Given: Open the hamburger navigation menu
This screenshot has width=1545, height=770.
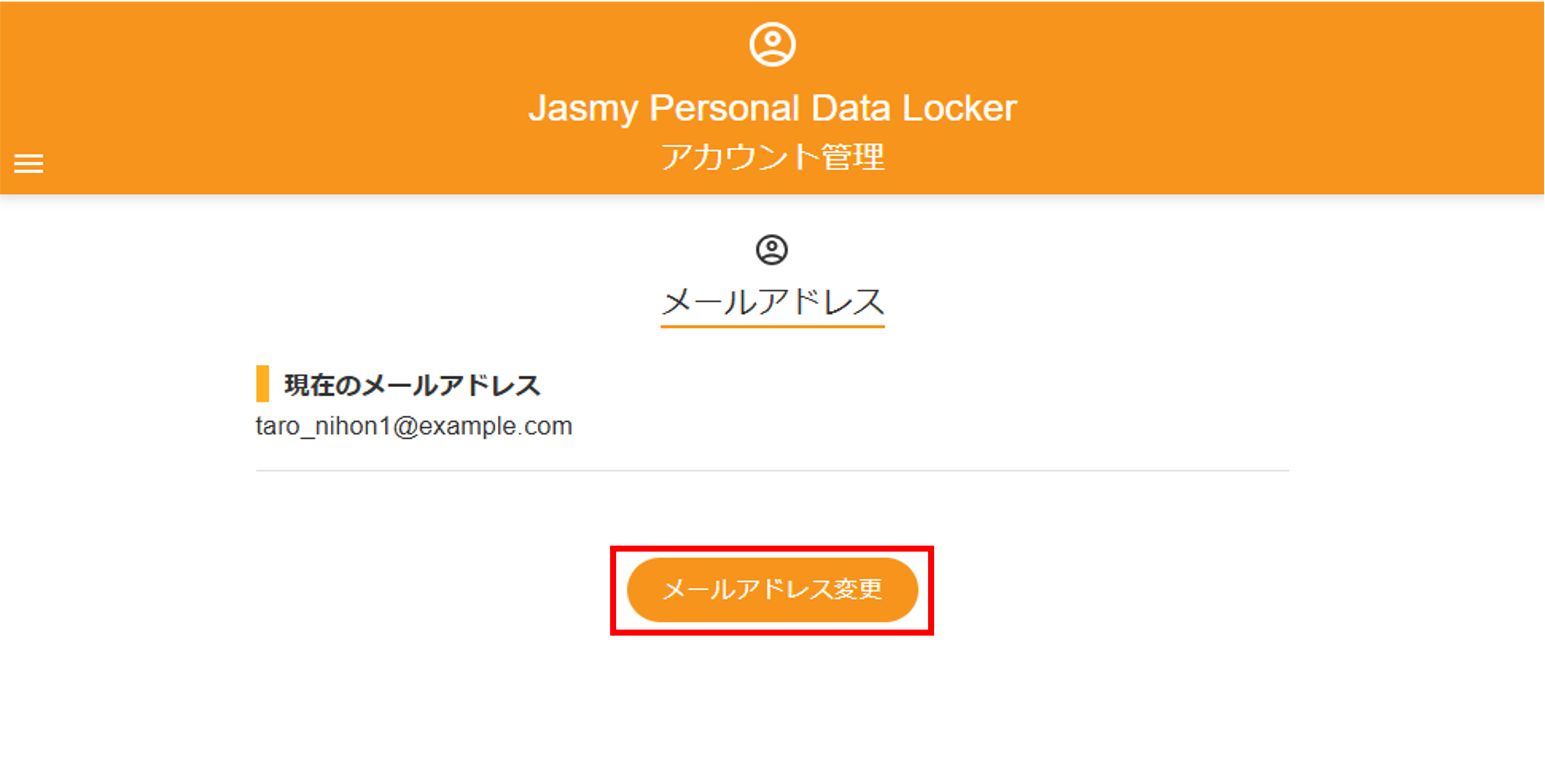Looking at the screenshot, I should [x=28, y=164].
